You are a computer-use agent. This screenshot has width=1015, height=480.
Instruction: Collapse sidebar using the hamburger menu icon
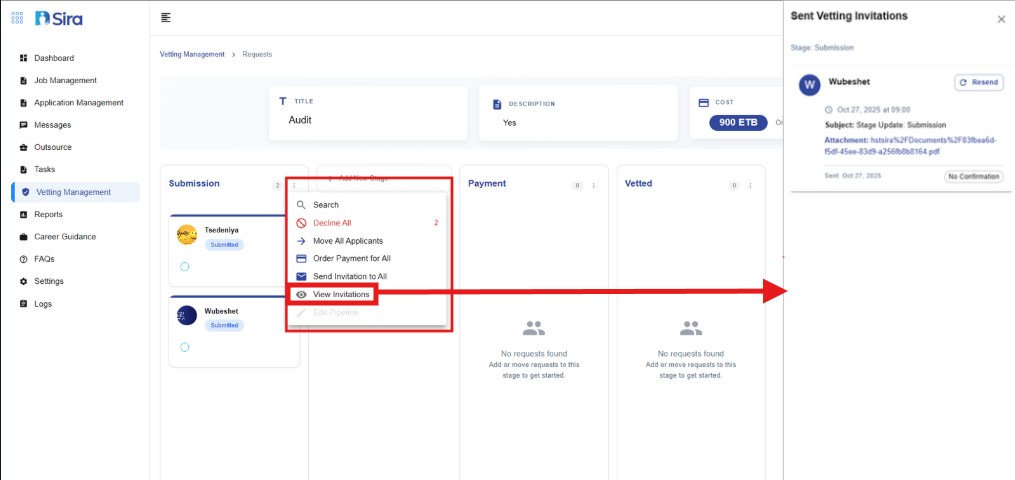[x=166, y=18]
